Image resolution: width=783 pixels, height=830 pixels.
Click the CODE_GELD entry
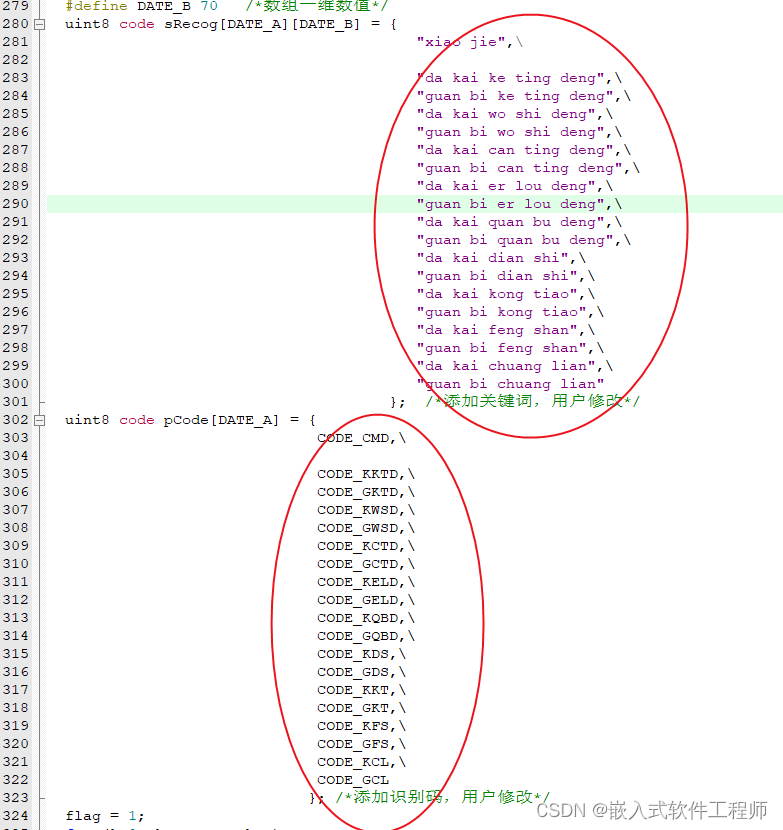357,600
